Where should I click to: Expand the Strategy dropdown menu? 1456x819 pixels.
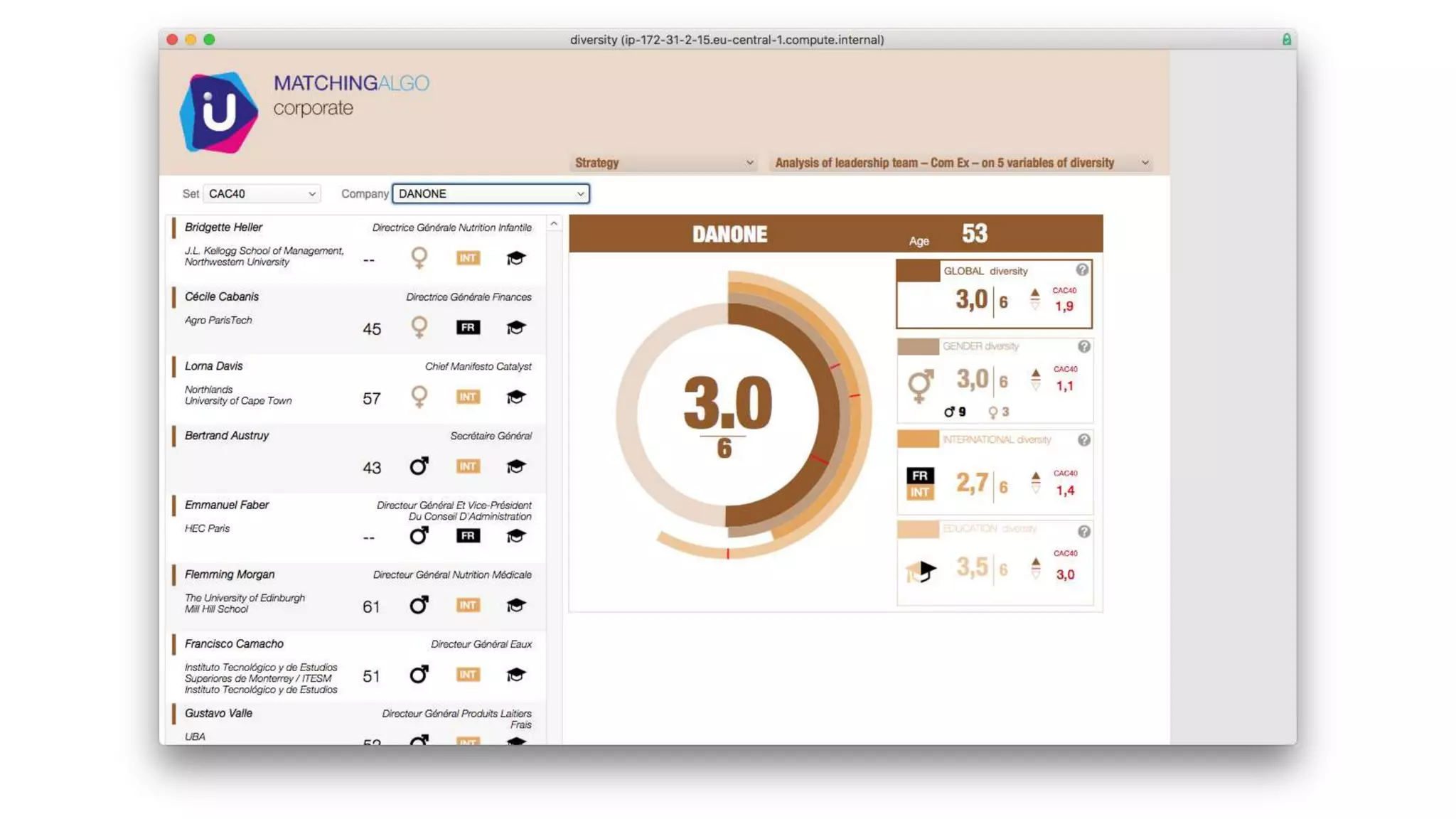pyautogui.click(x=663, y=163)
